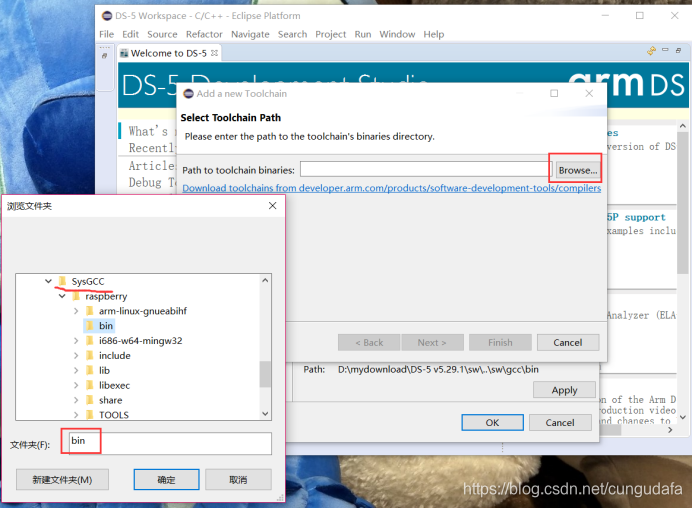Viewport: 693px width, 508px height.
Task: Click the 取消 cancel button
Action: coord(238,480)
